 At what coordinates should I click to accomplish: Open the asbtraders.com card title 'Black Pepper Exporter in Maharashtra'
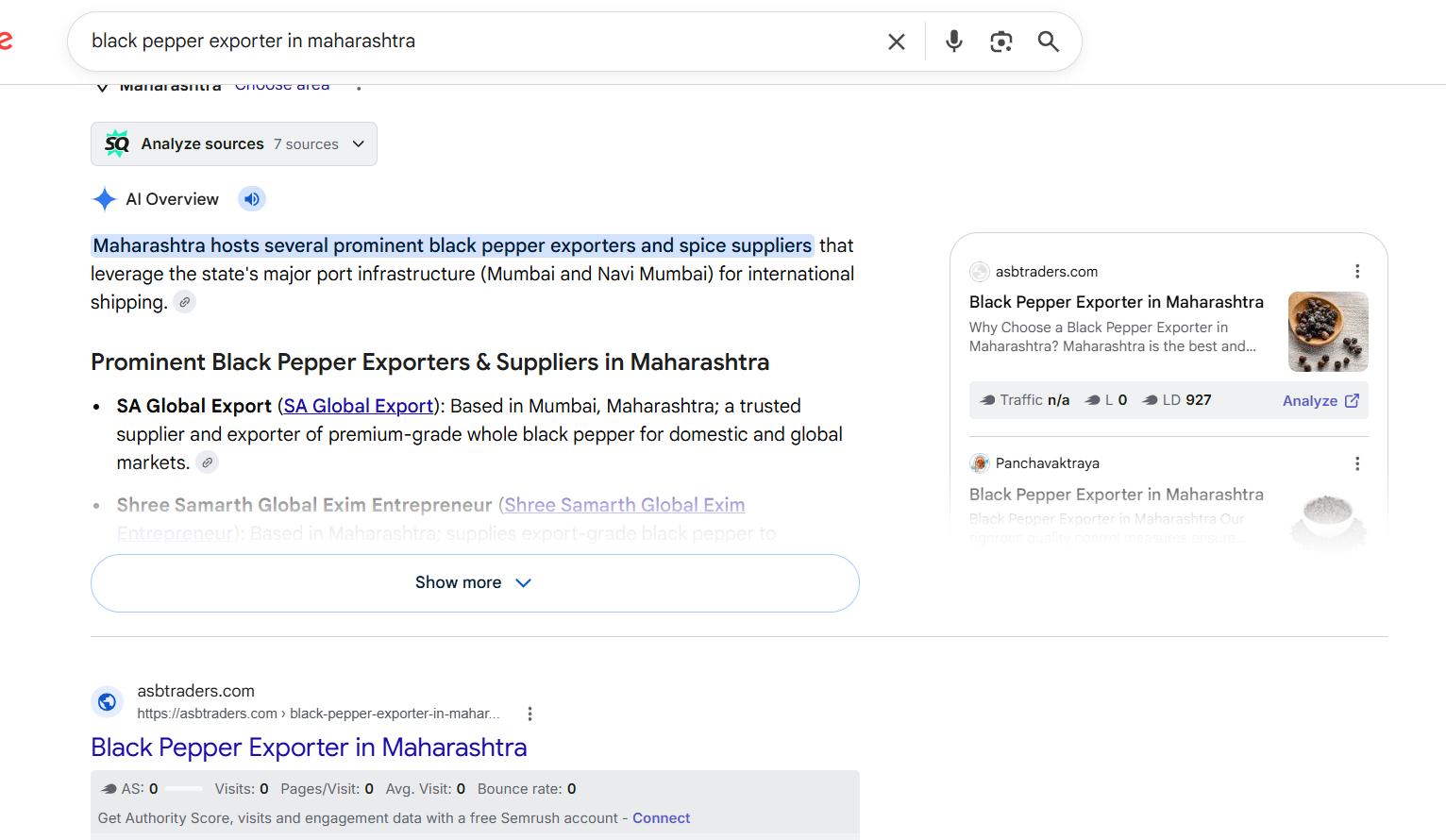tap(1117, 302)
